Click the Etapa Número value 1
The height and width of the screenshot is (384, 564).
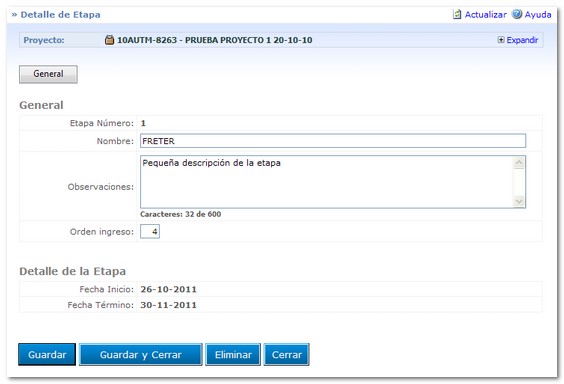(143, 123)
